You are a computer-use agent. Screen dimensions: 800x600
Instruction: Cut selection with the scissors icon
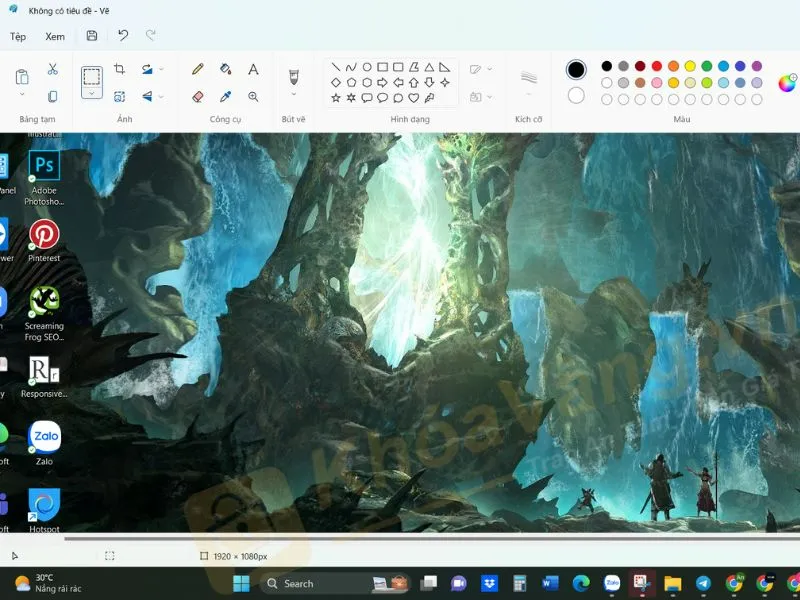53,70
